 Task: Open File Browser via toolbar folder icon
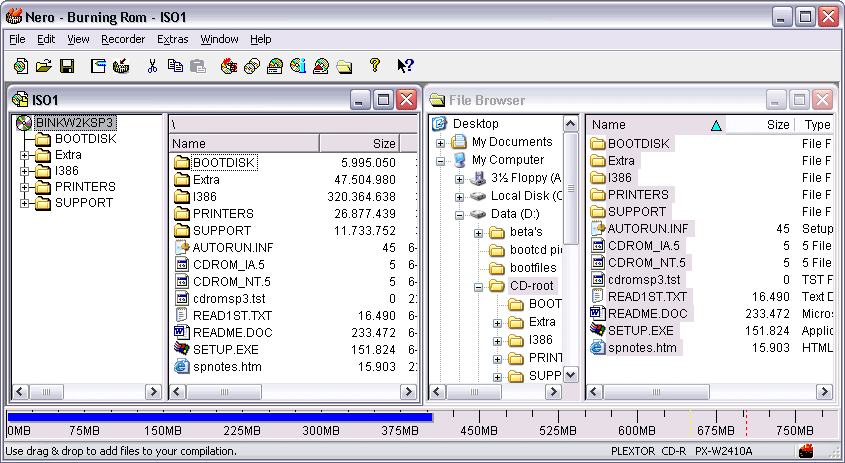click(x=344, y=66)
